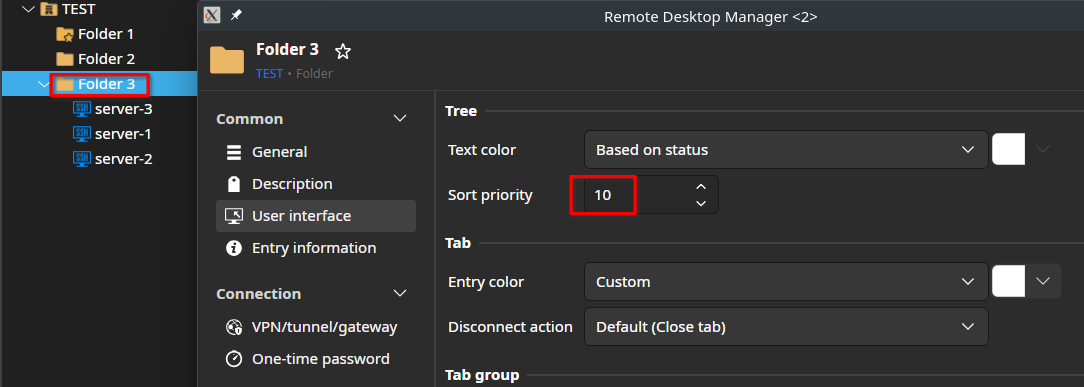This screenshot has height=387, width=1084.
Task: Open the Disconnect action dropdown
Action: (786, 326)
